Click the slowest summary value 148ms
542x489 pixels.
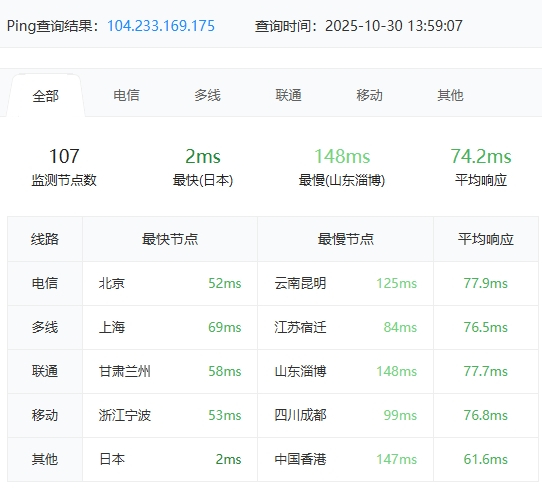342,156
